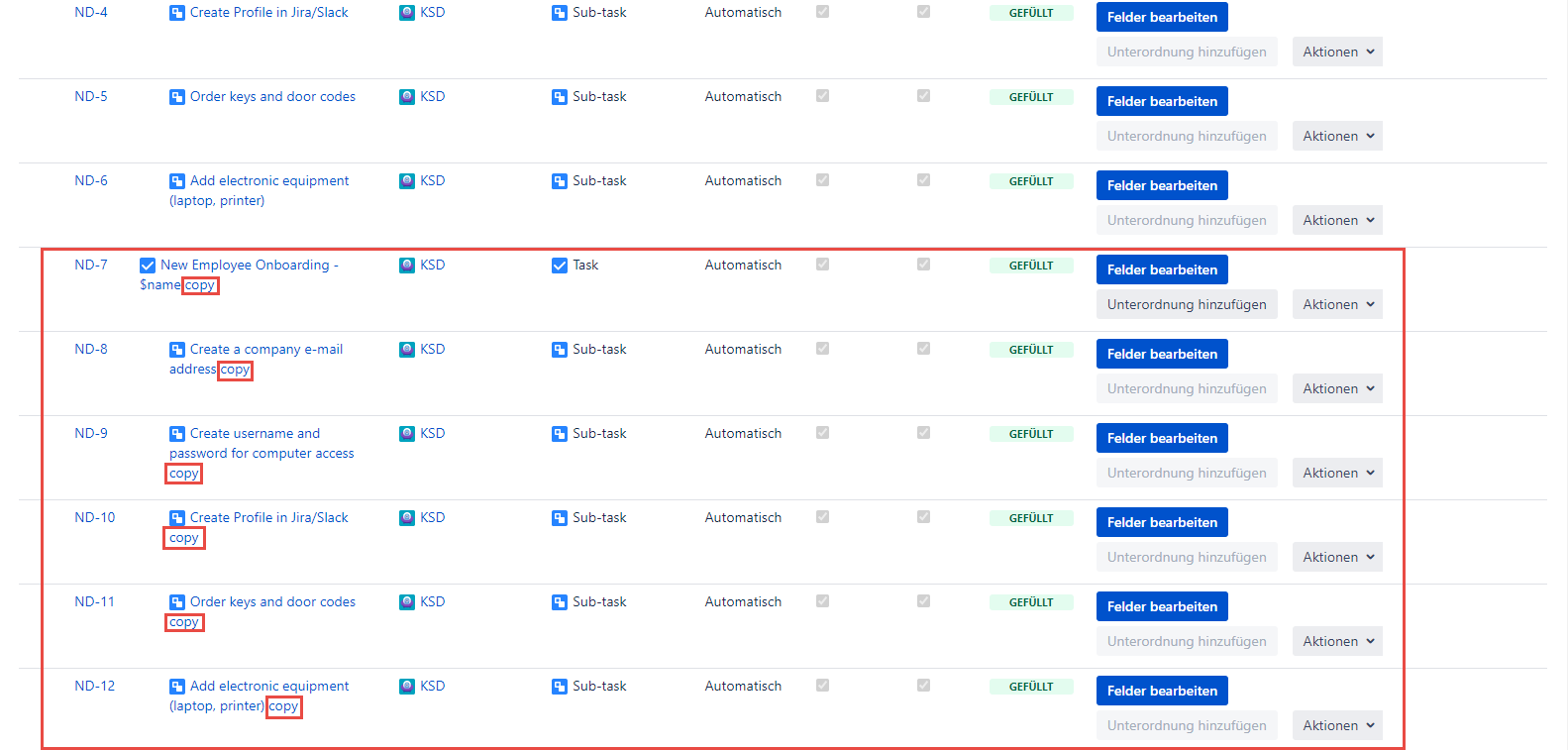
Task: Click Felder bearbeiten for ND-5
Action: click(1162, 101)
